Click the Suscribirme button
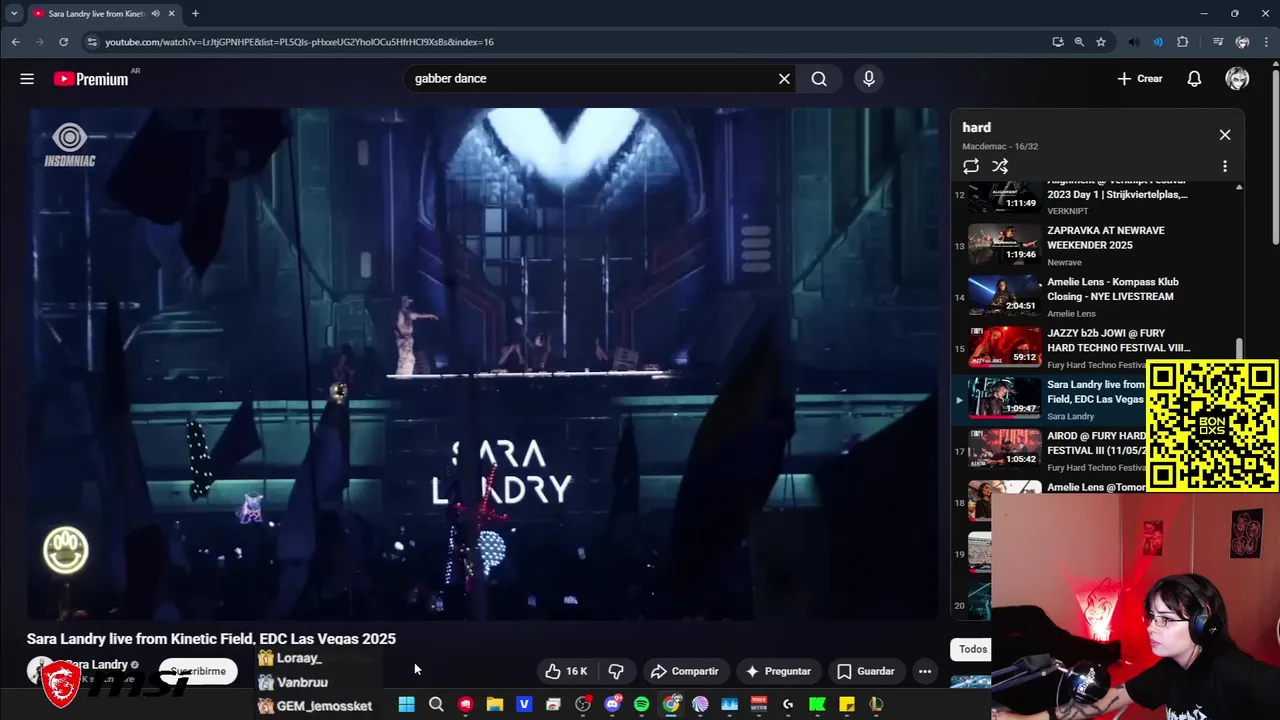Image resolution: width=1280 pixels, height=720 pixels. click(198, 671)
